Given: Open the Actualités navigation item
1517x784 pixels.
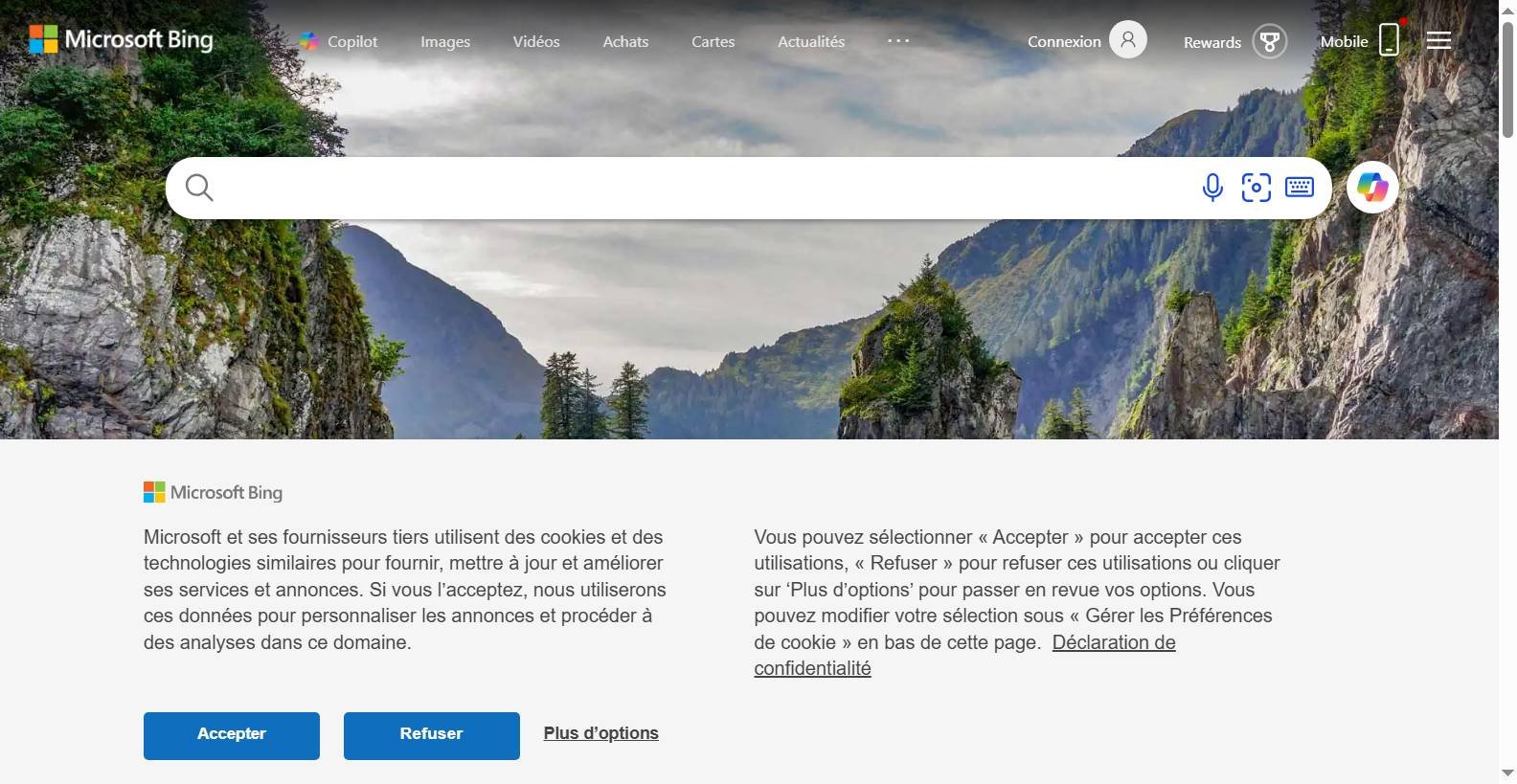Looking at the screenshot, I should (811, 42).
